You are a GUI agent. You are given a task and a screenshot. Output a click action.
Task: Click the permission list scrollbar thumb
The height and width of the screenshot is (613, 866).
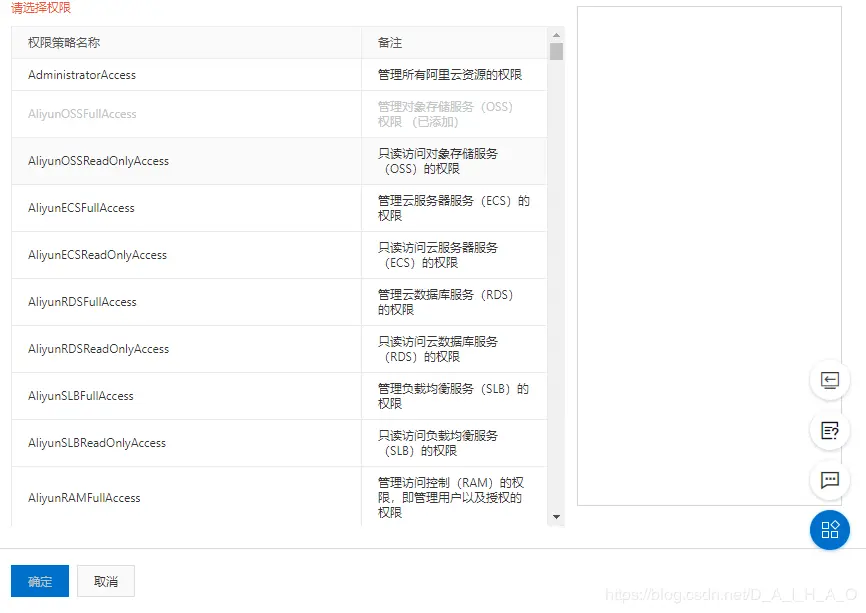tap(556, 51)
